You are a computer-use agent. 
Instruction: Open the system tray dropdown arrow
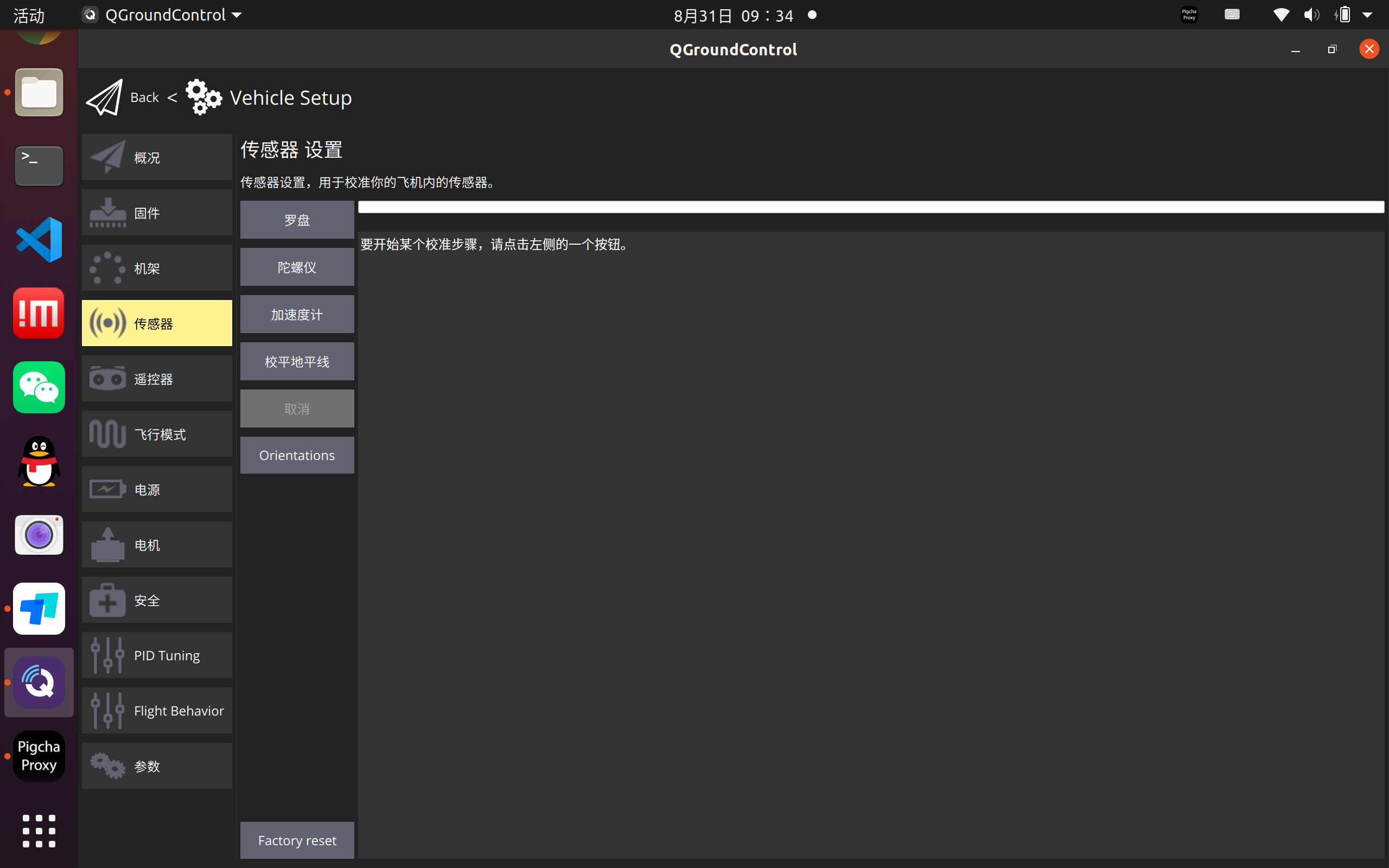[1368, 15]
